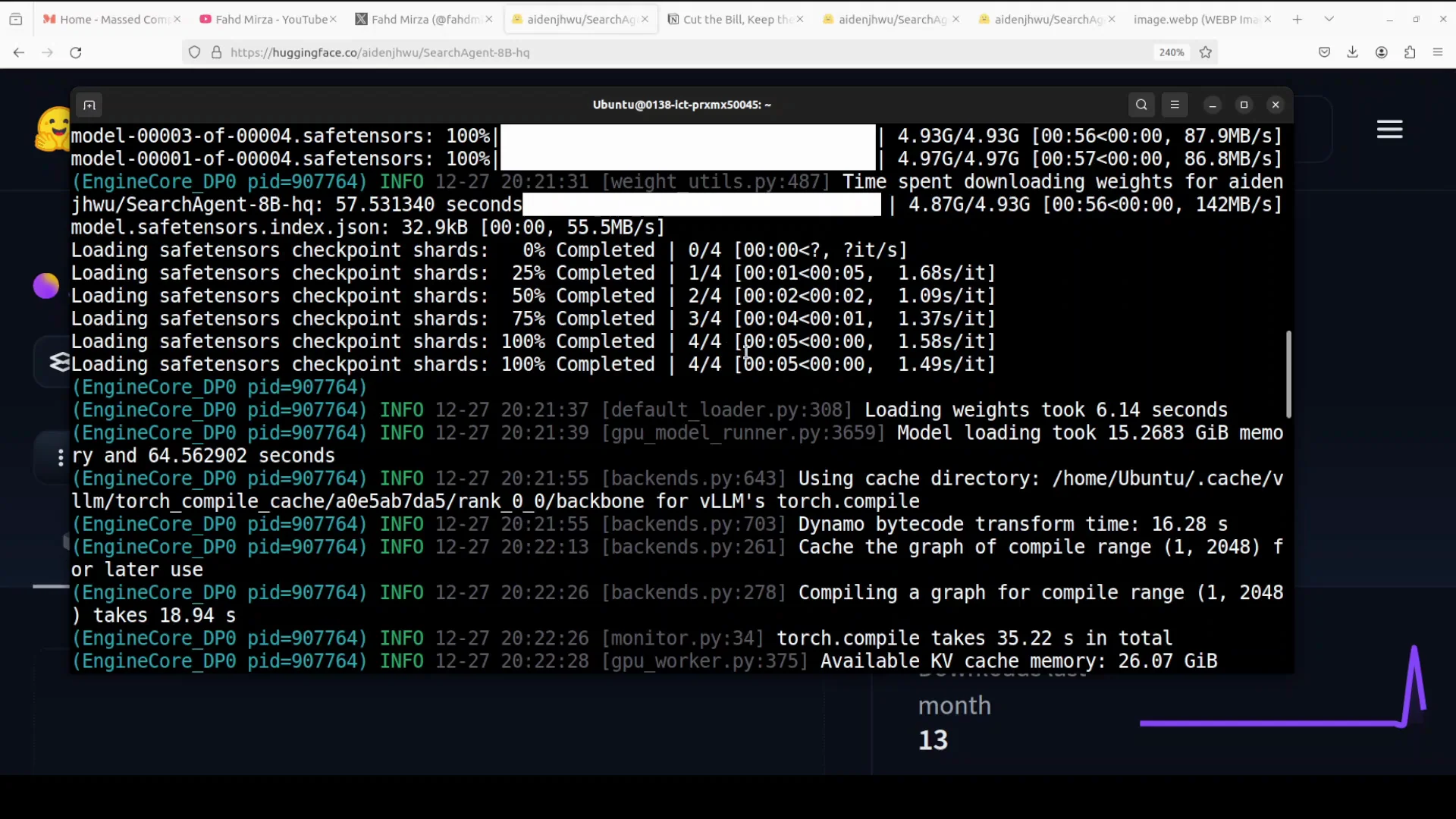Viewport: 1456px width, 819px height.
Task: Bookmark this page with the star
Action: pos(1206,52)
